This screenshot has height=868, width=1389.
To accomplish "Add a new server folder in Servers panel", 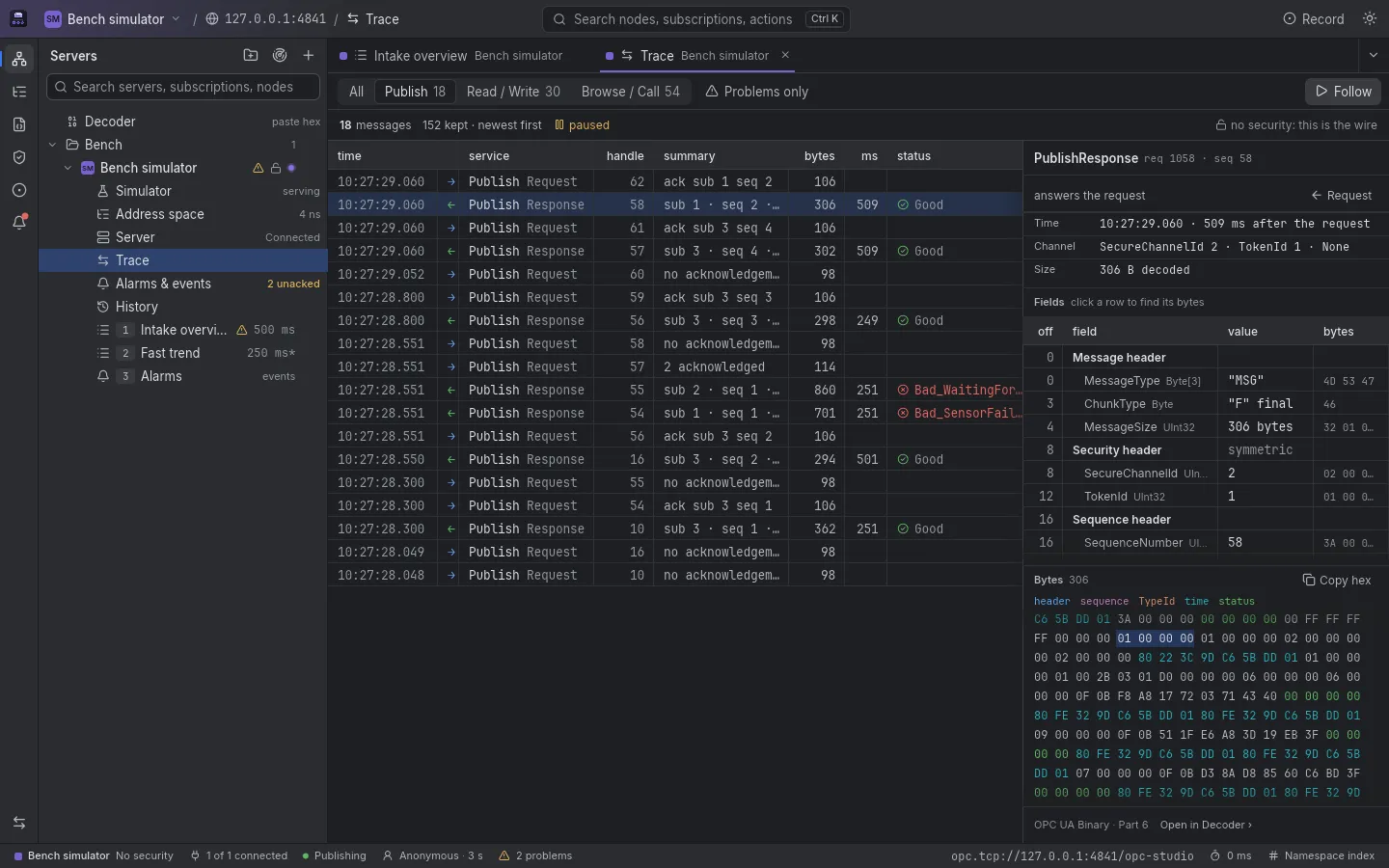I will pos(251,56).
